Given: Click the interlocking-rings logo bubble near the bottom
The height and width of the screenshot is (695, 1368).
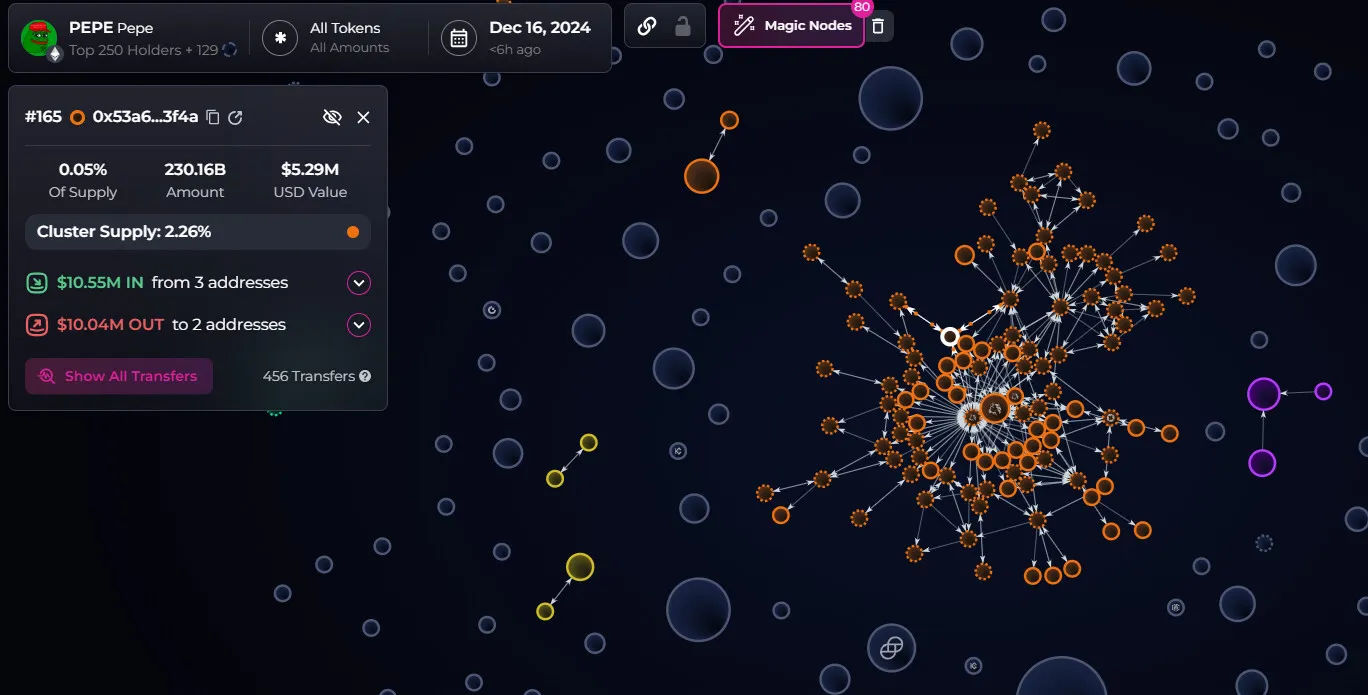Looking at the screenshot, I should (890, 649).
